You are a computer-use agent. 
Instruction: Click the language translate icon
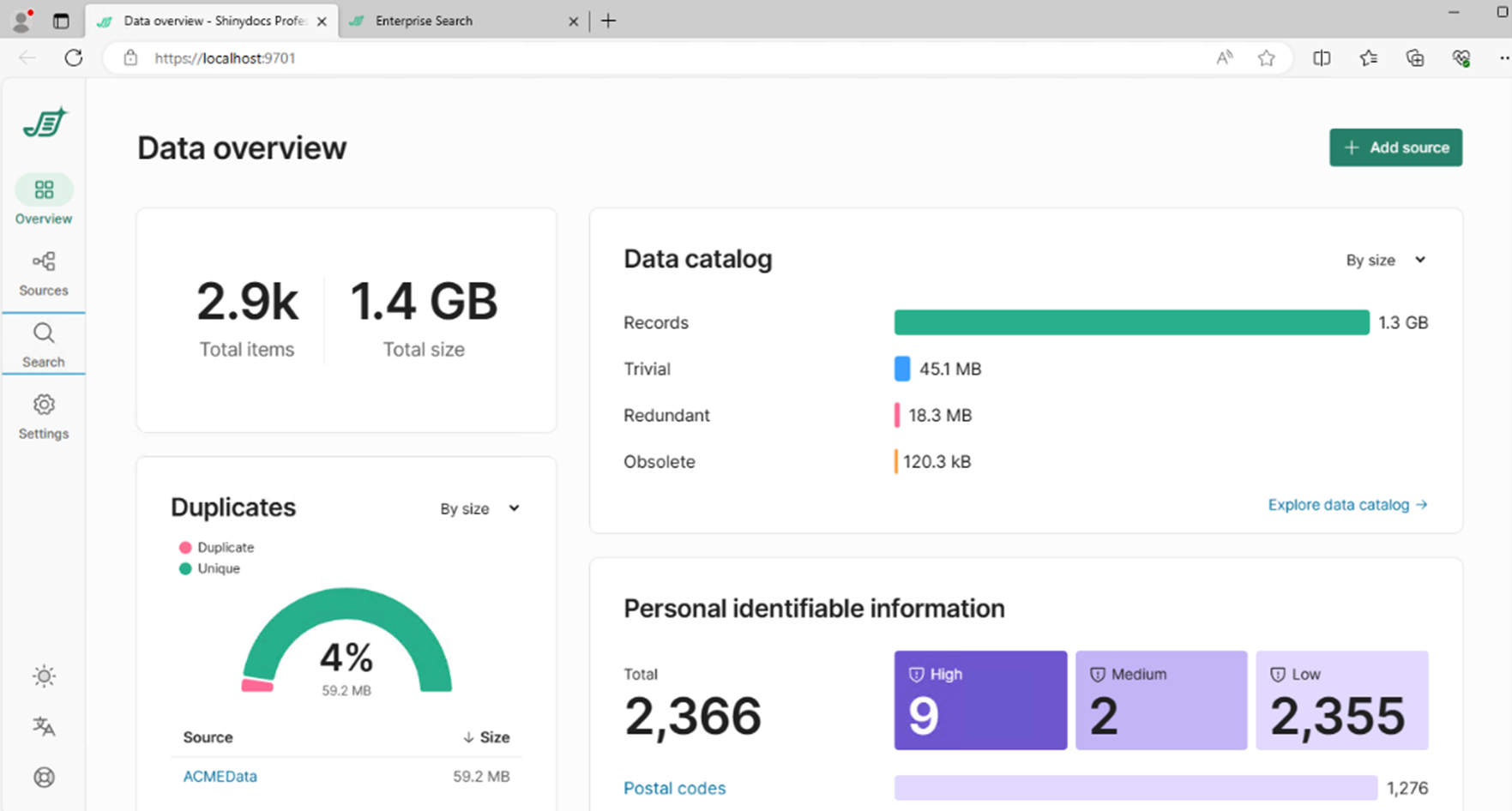click(44, 727)
